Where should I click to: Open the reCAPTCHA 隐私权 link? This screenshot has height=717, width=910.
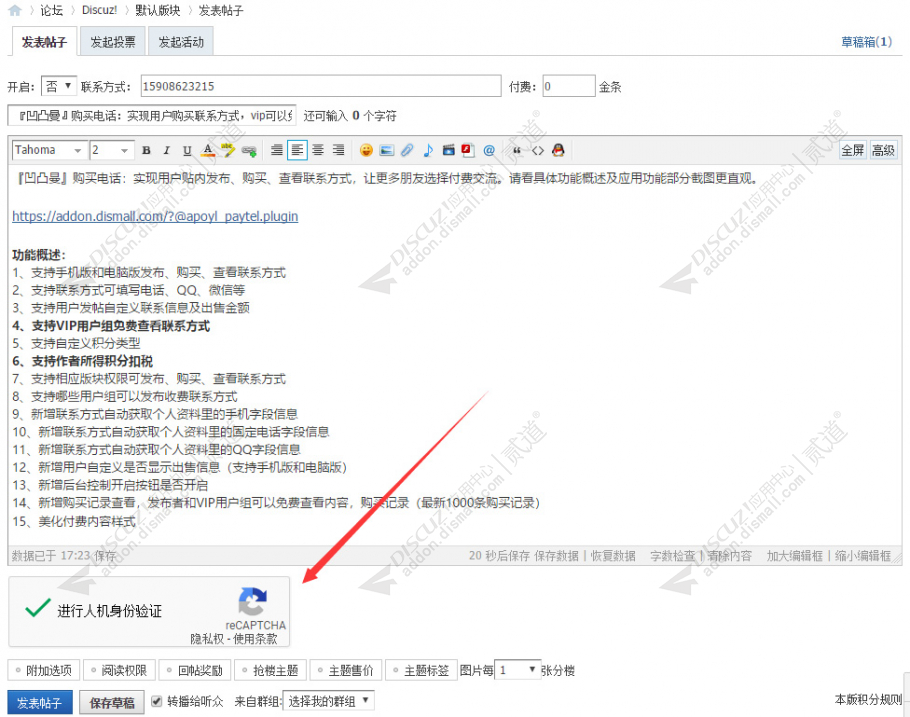207,639
